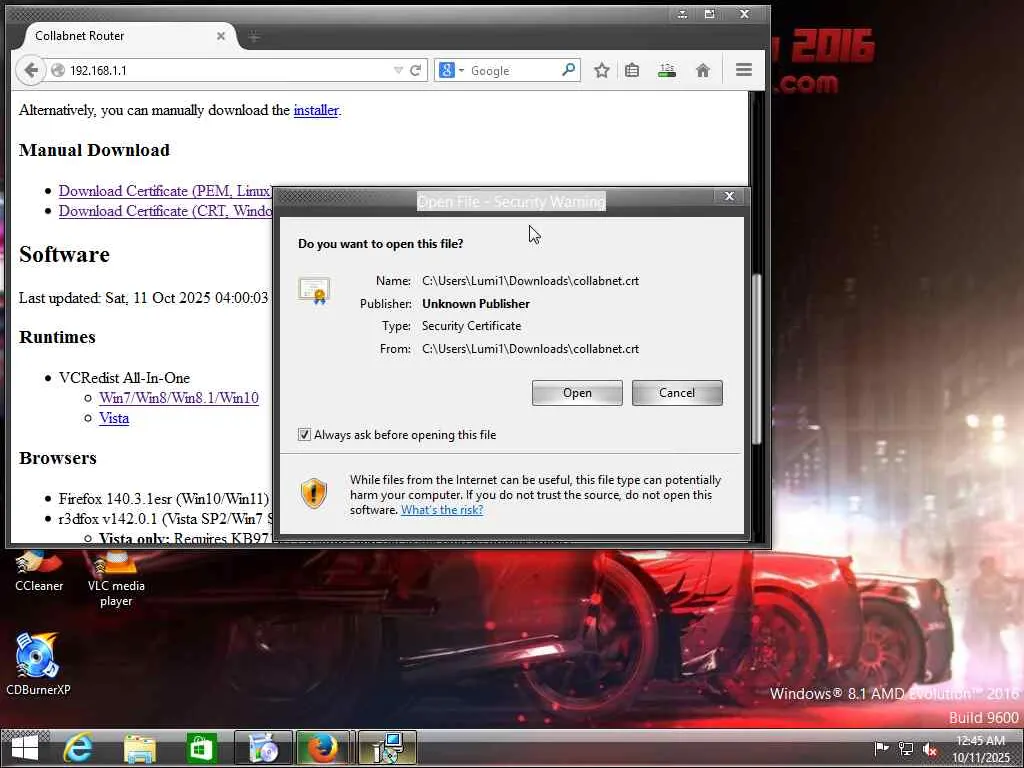Open the installer link
Image resolution: width=1024 pixels, height=768 pixels.
coord(316,110)
